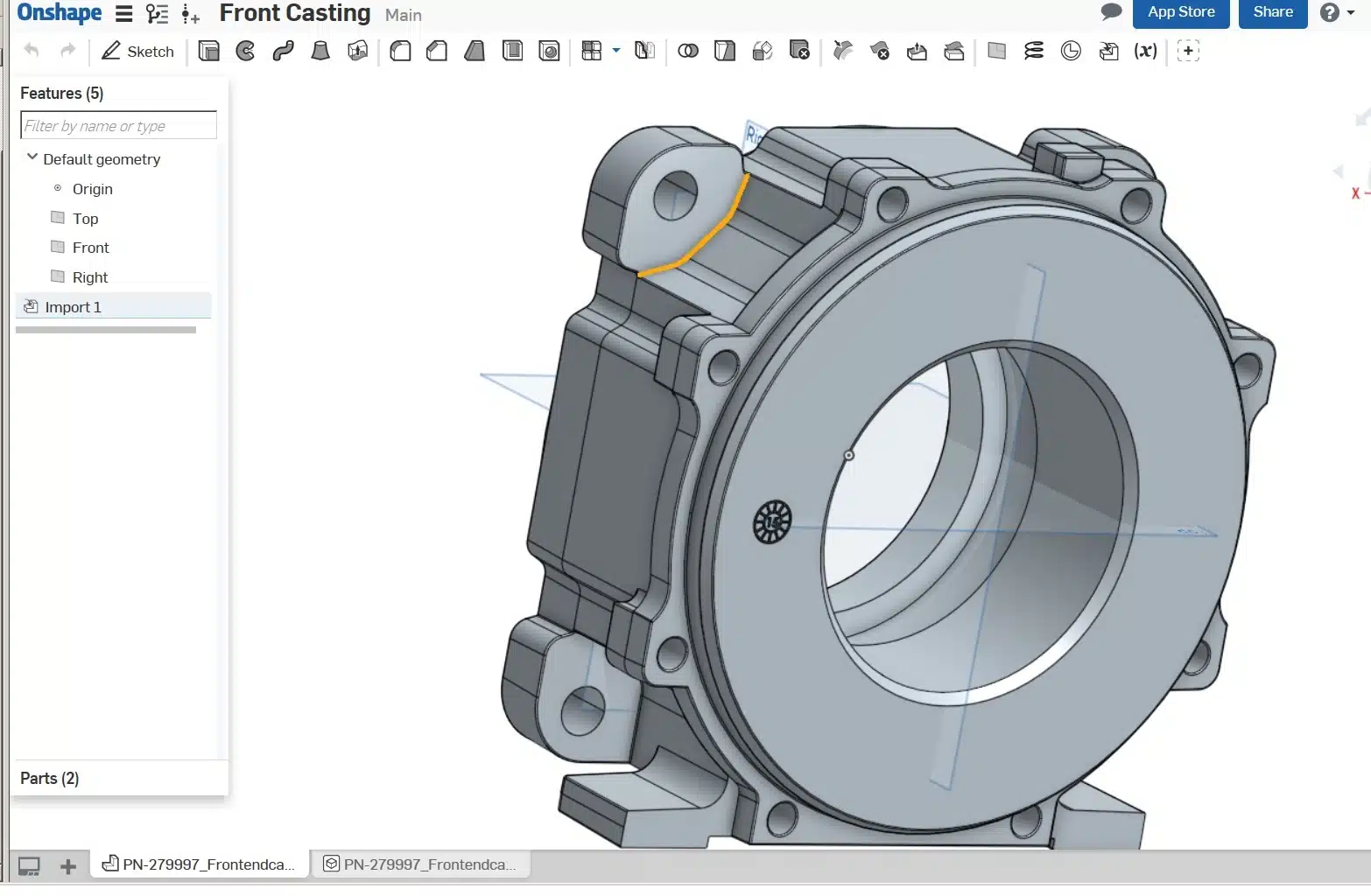Collapse the Default geometry group
This screenshot has height=896, width=1371.
click(x=32, y=157)
